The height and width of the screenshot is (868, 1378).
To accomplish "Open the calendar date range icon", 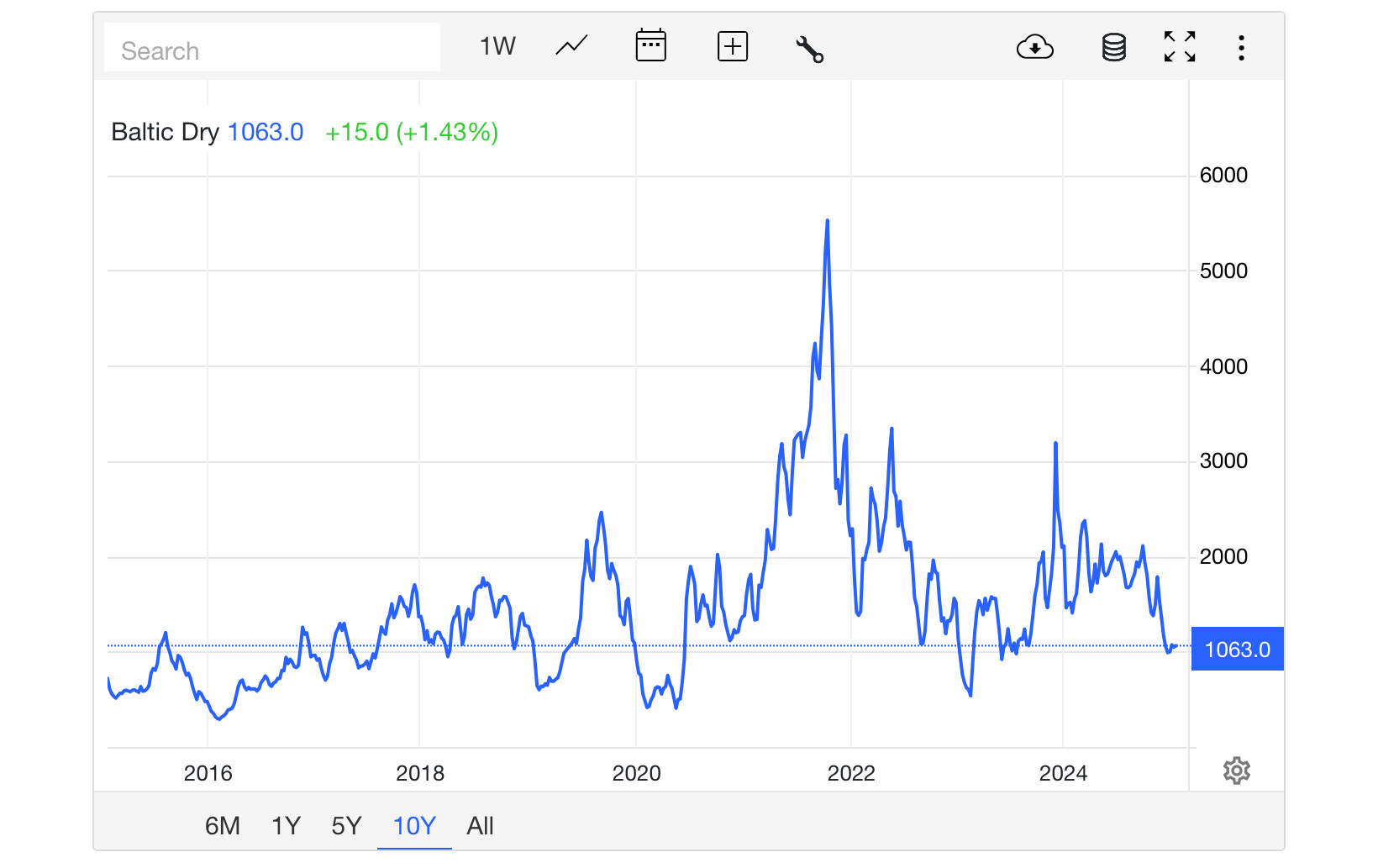I will pyautogui.click(x=651, y=45).
